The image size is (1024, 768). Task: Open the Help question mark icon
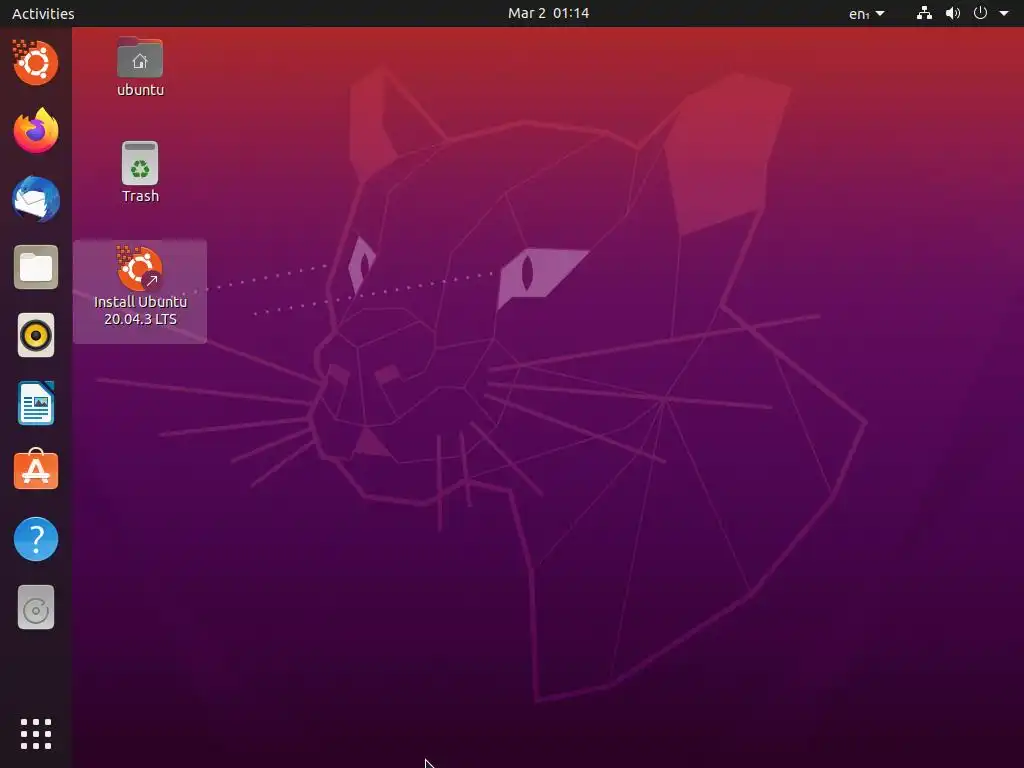[36, 539]
